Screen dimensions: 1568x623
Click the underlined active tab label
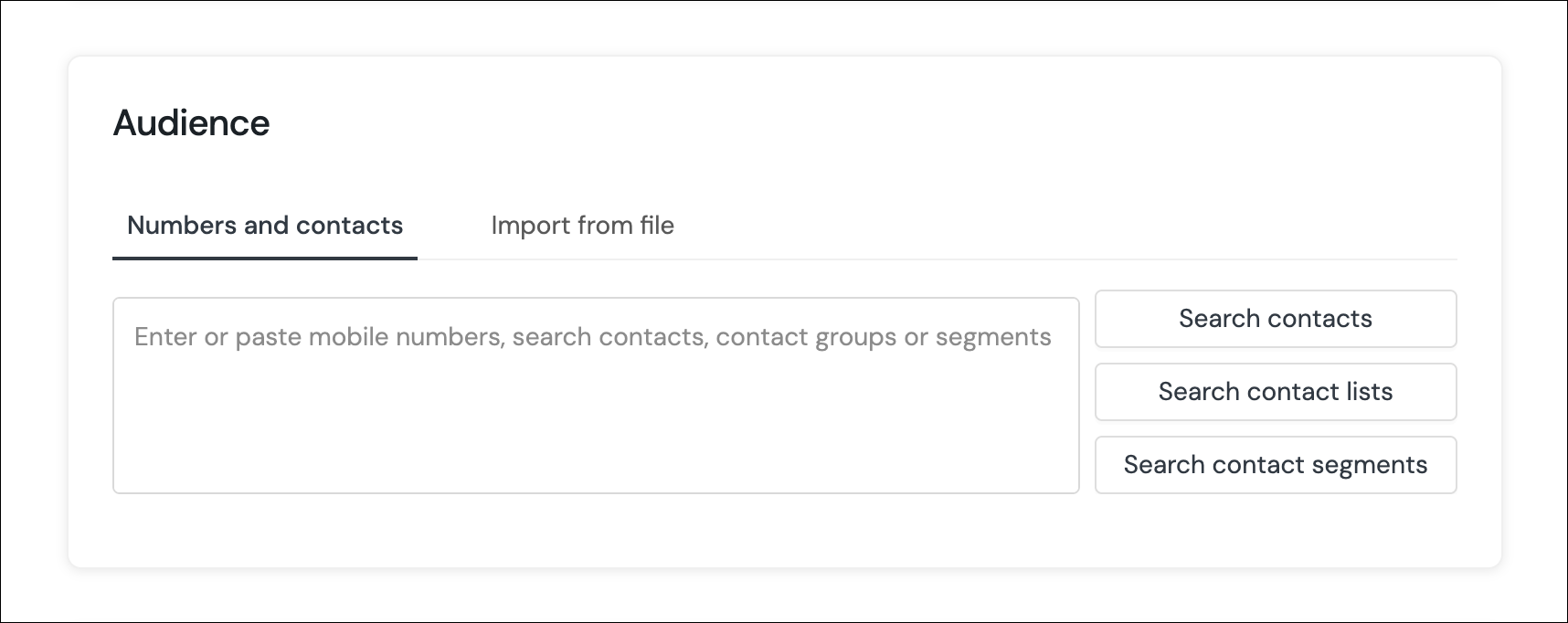coord(265,226)
